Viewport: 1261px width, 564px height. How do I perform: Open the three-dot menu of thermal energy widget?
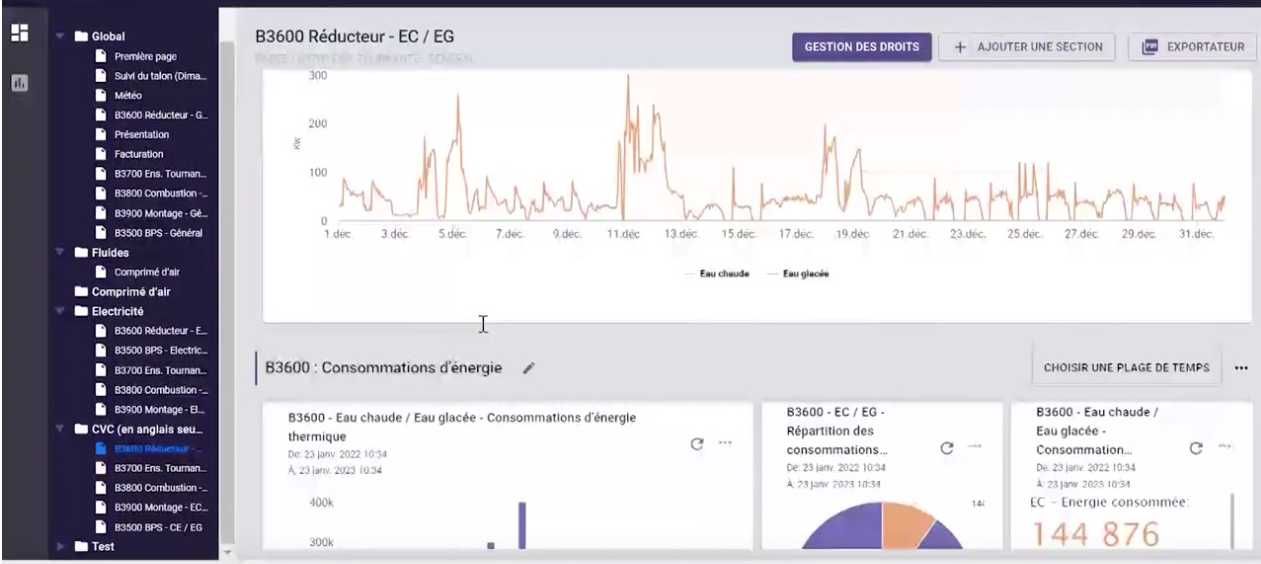(x=725, y=444)
